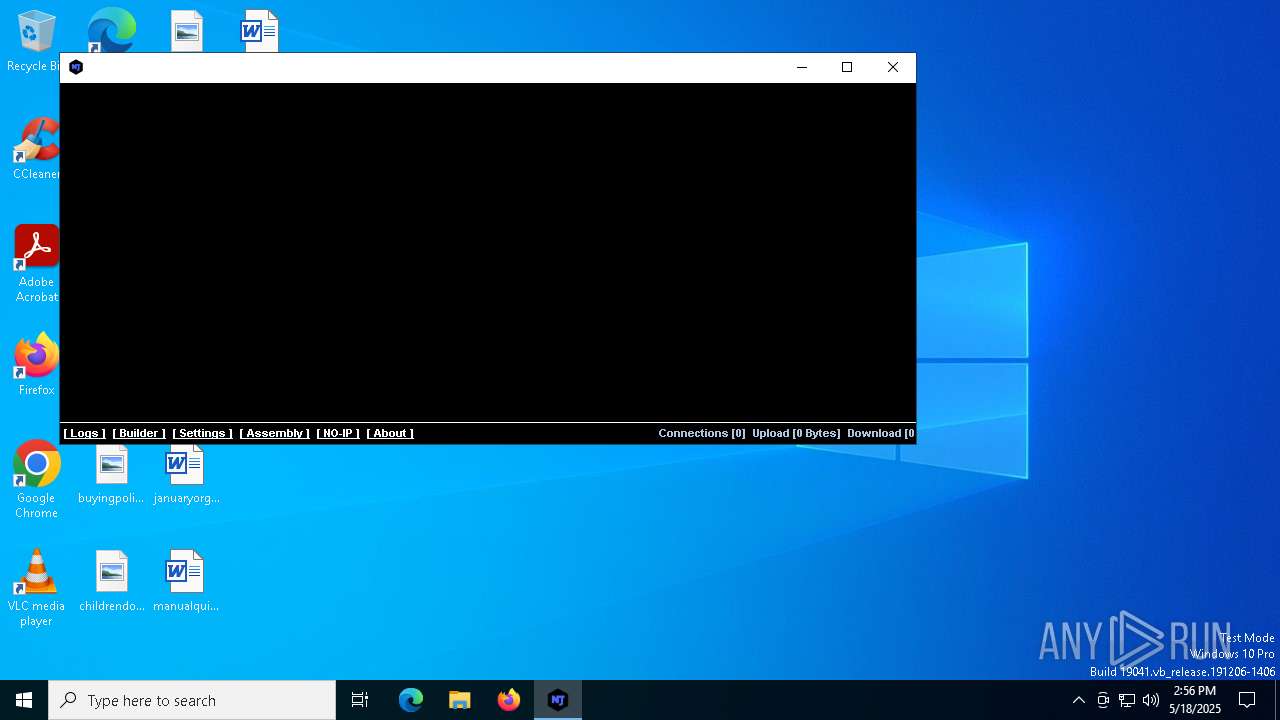Open the clock showing 2:56 PM

click(x=1195, y=700)
